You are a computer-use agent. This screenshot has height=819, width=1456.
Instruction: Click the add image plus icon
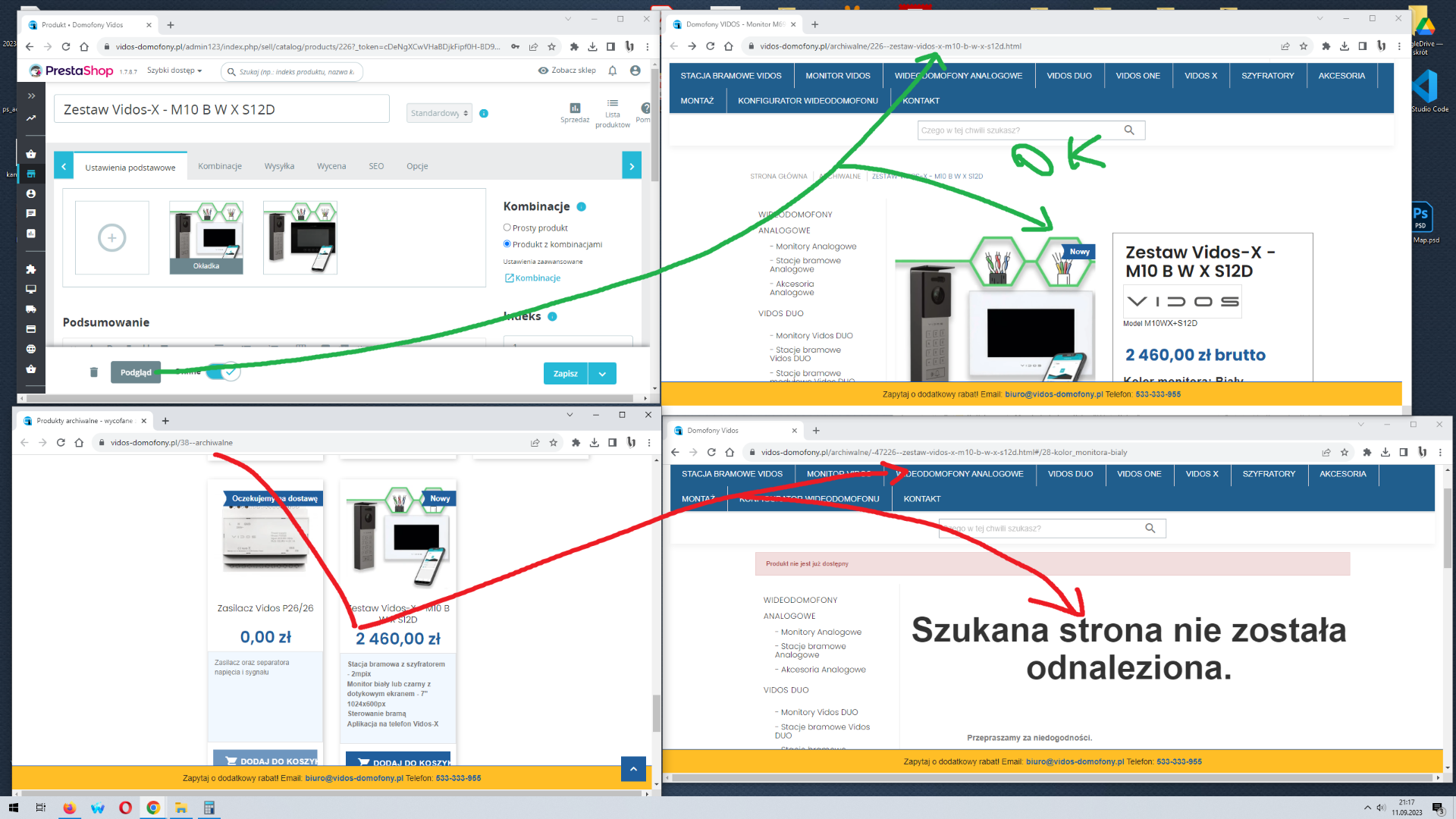(x=112, y=238)
